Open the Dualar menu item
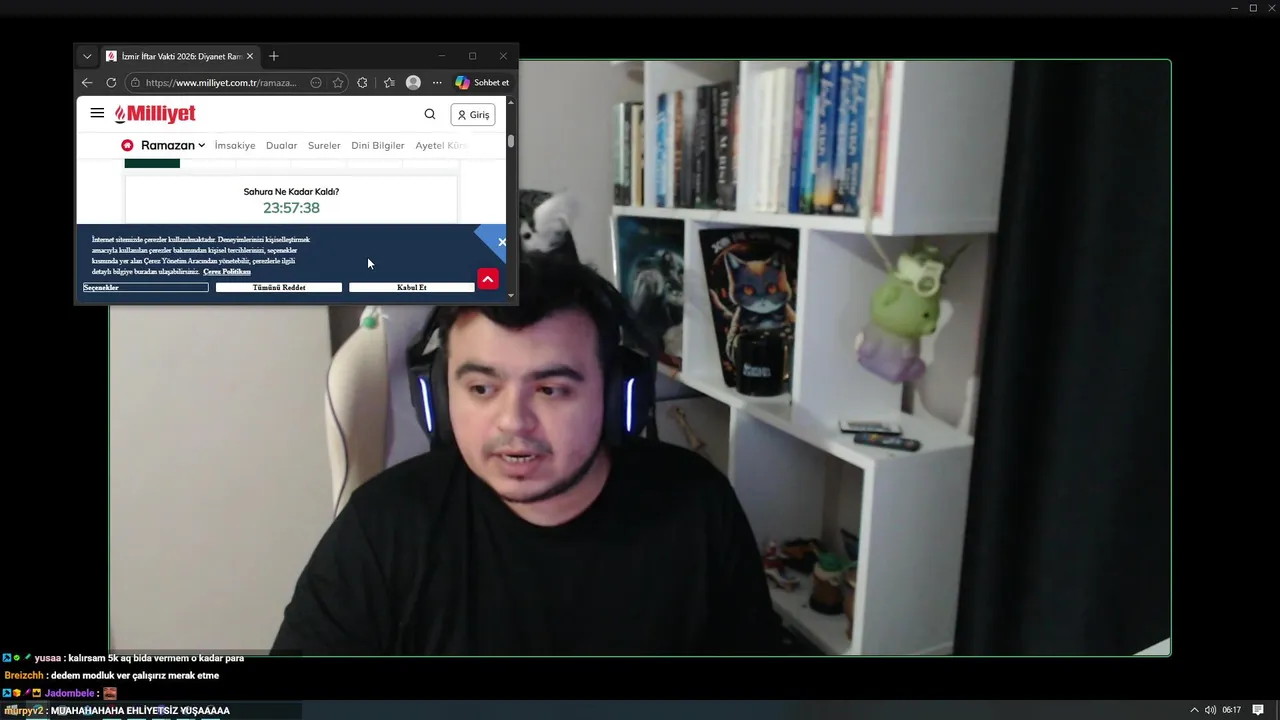 tap(282, 146)
